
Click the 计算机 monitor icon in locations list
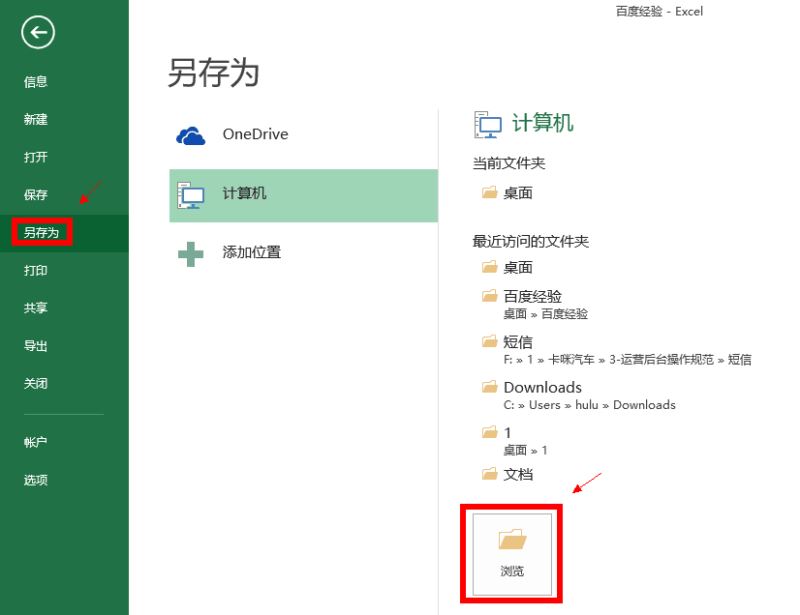tap(190, 194)
